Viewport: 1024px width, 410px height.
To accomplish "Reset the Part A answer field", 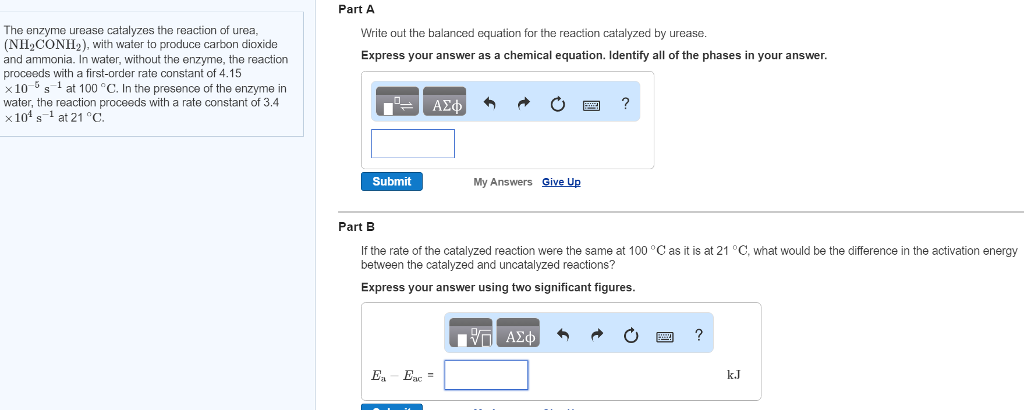I will pos(558,104).
